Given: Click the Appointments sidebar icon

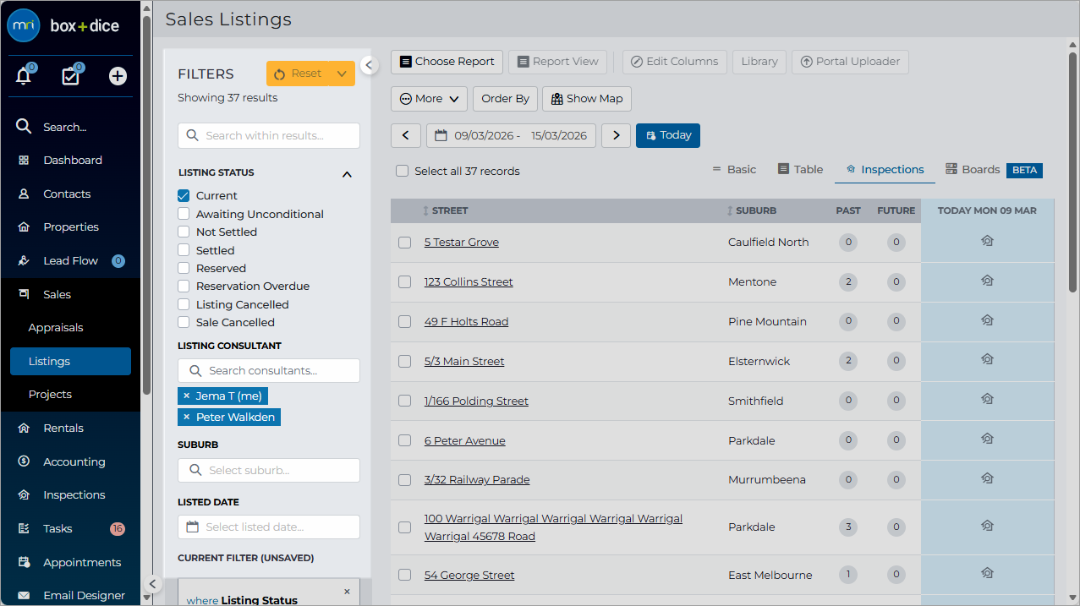Looking at the screenshot, I should pyautogui.click(x=23, y=562).
